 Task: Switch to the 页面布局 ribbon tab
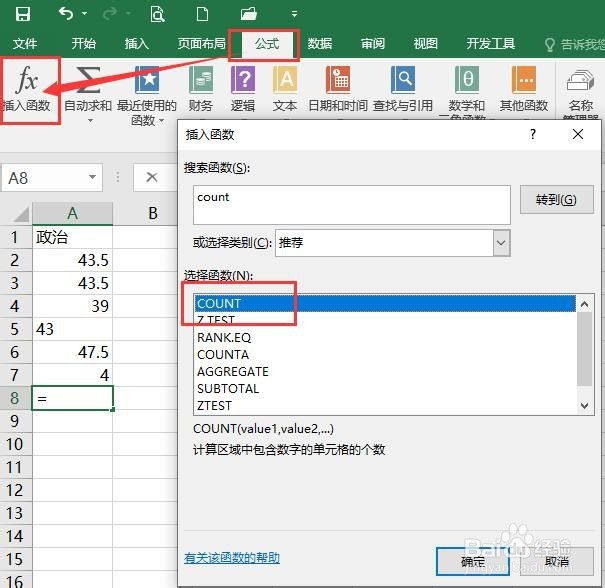201,44
